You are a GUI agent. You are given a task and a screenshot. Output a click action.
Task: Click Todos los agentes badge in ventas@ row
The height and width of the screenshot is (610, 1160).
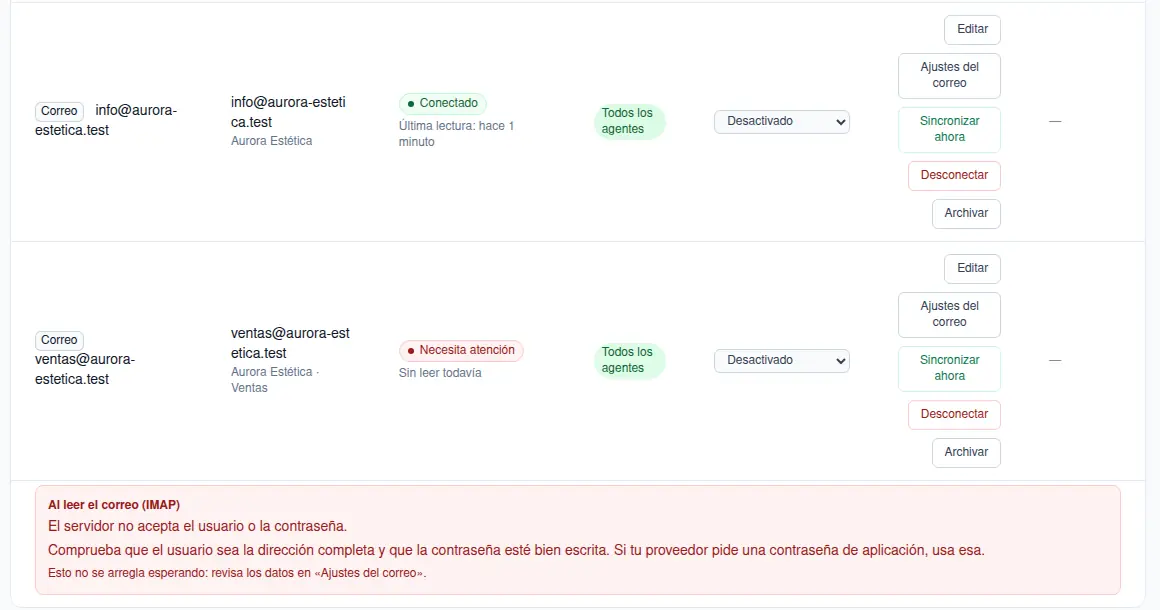coord(630,360)
